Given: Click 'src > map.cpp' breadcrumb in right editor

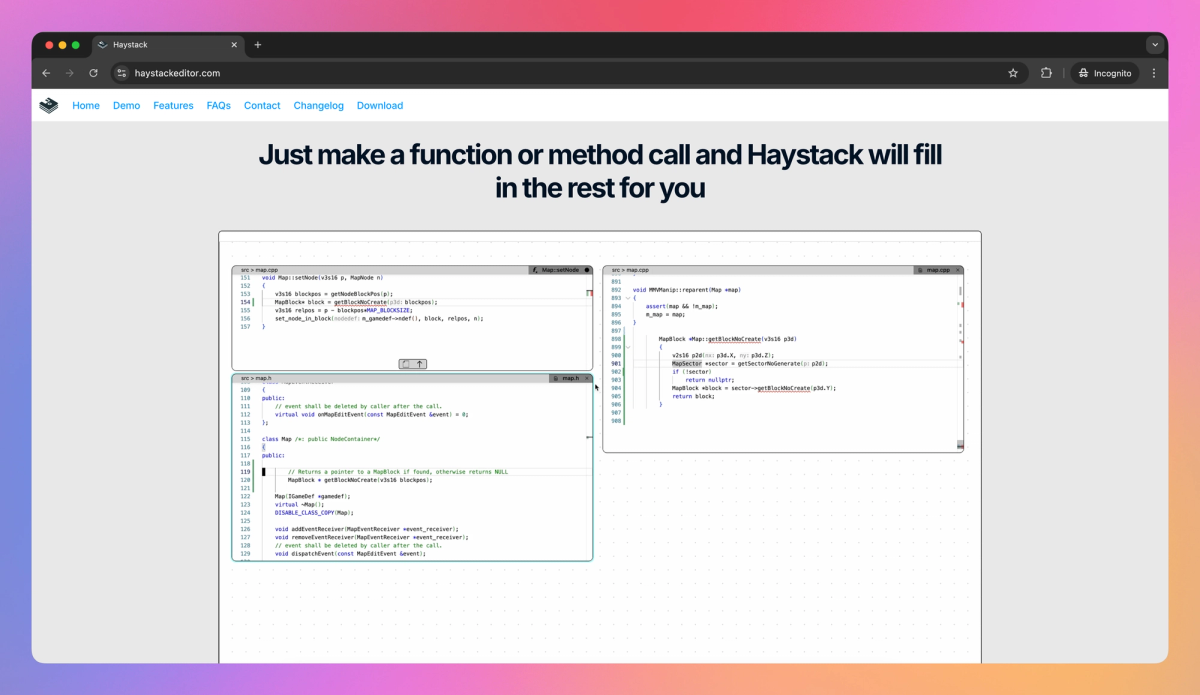Looking at the screenshot, I should coord(630,270).
